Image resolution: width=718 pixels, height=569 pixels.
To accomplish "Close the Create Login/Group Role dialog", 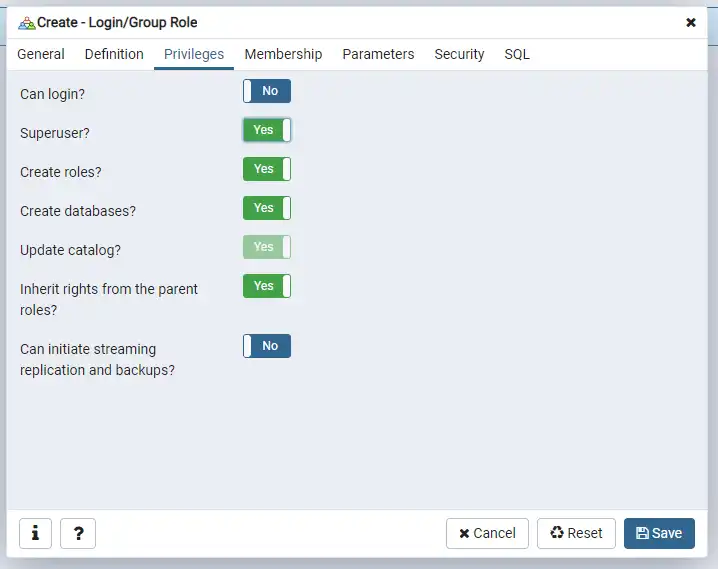I will point(691,22).
